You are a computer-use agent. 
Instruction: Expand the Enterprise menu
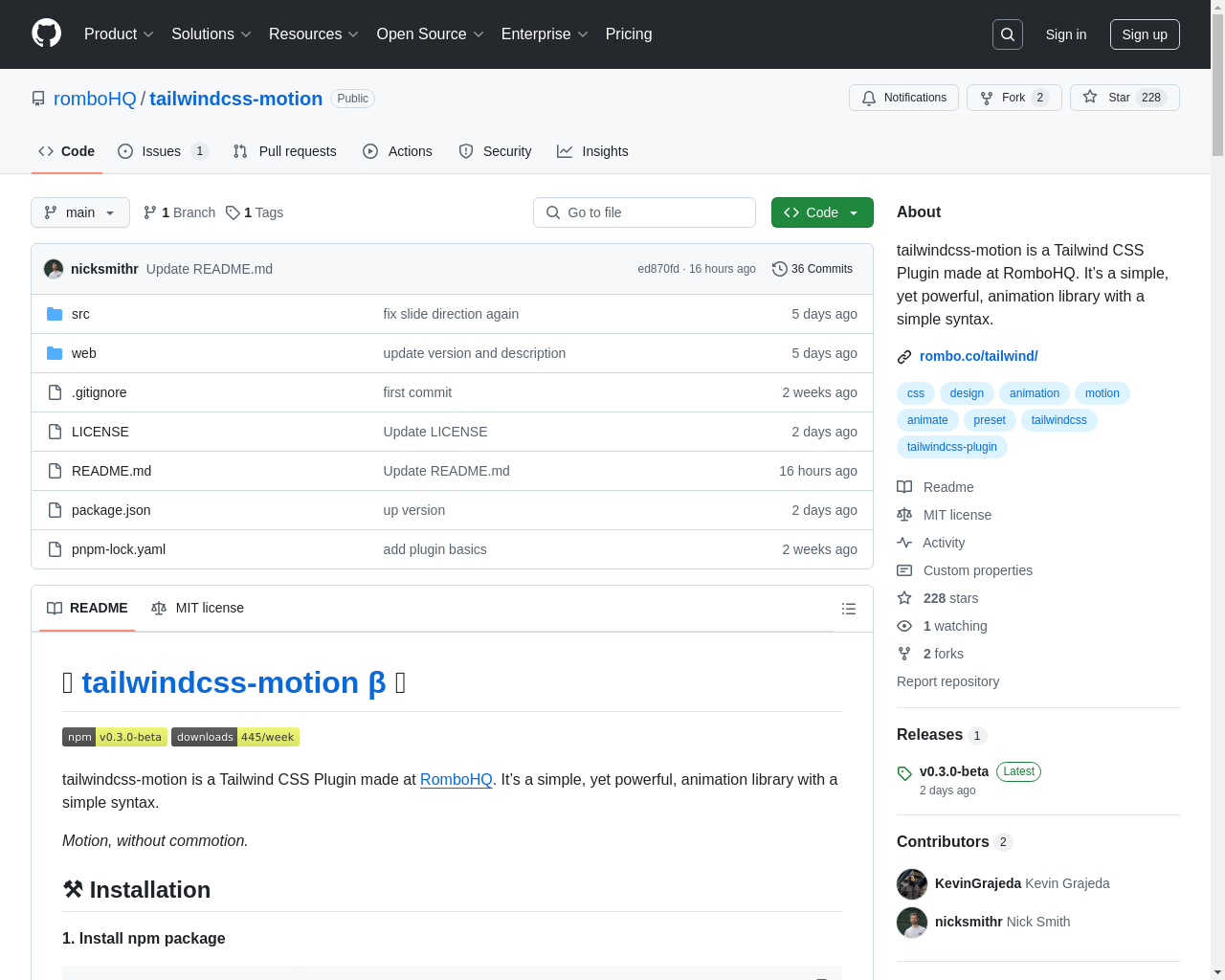545,34
